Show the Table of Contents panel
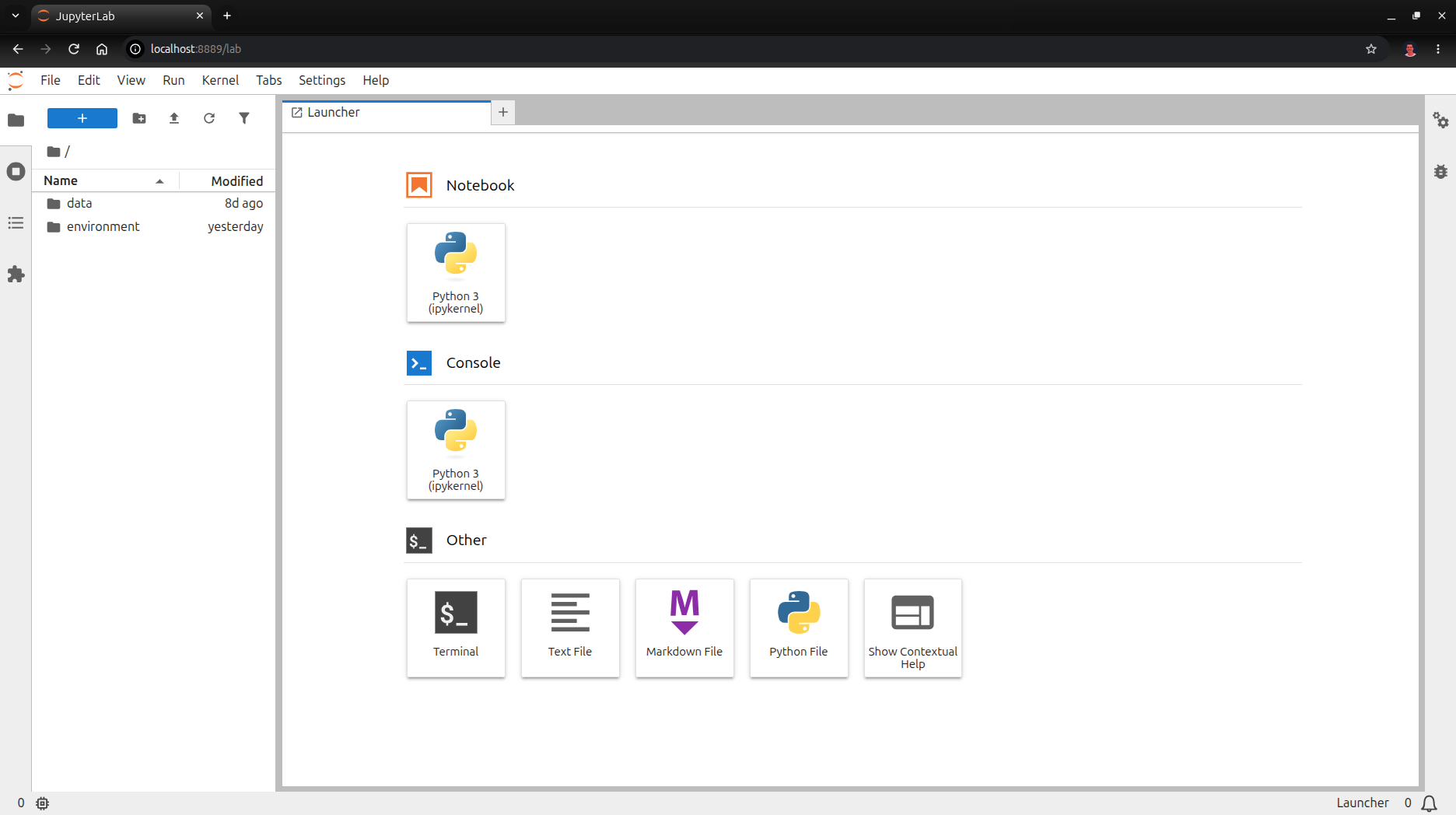The height and width of the screenshot is (815, 1456). tap(16, 223)
